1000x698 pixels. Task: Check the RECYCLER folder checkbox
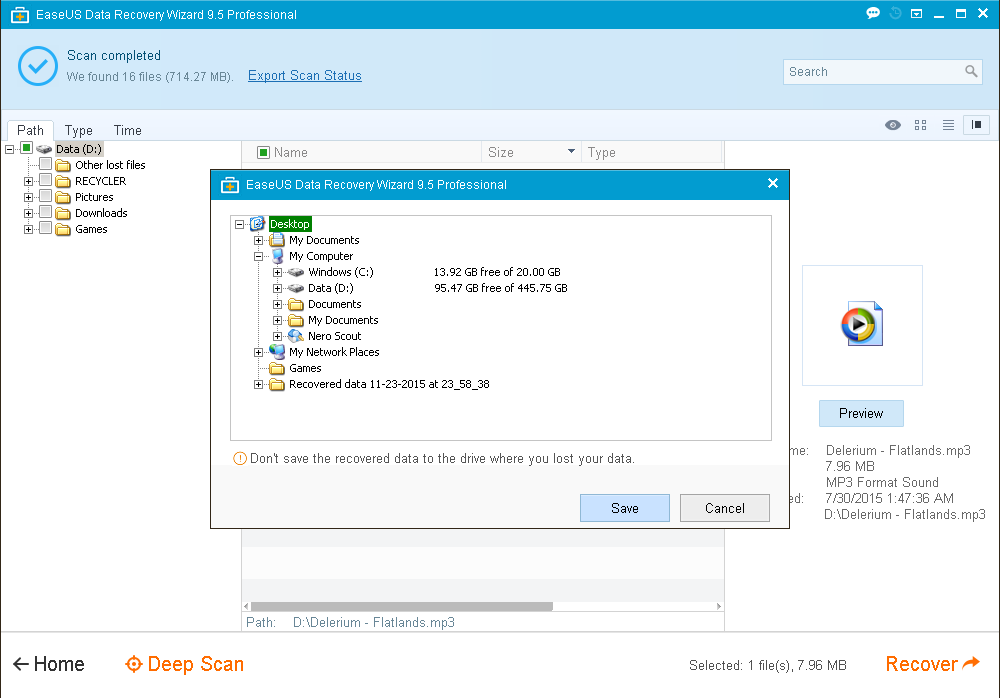[45, 180]
